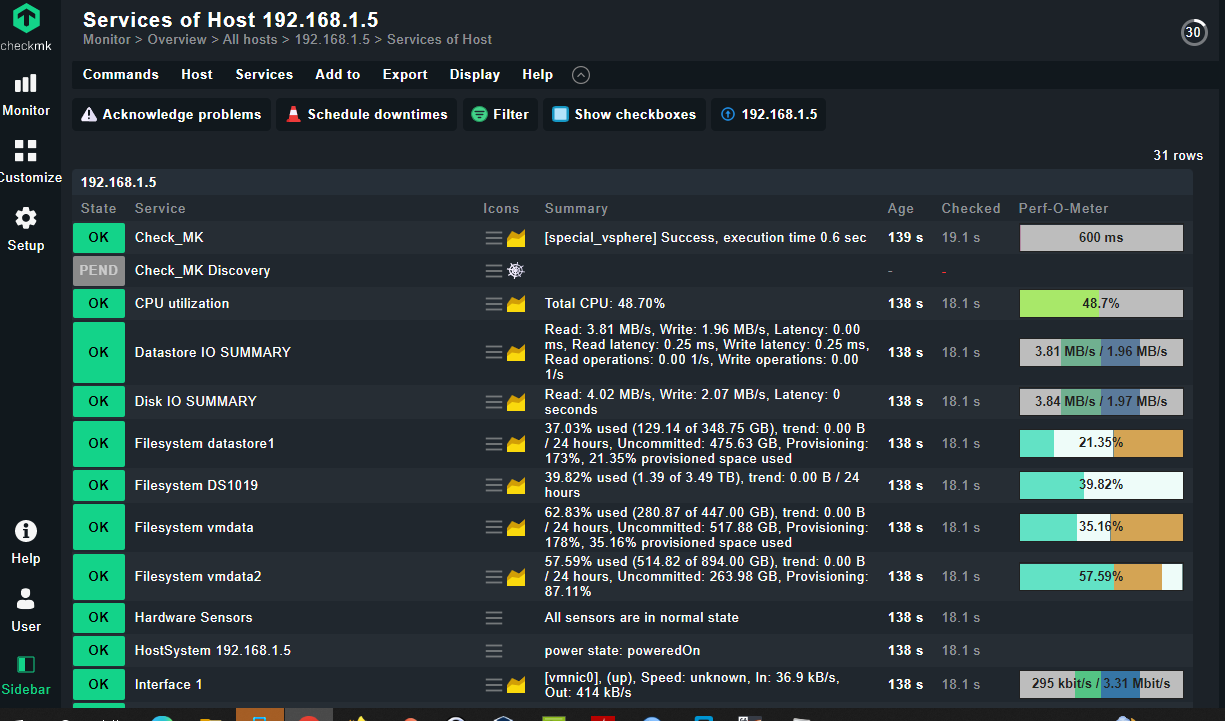Click the Check_MK service link
The image size is (1225, 721).
169,238
